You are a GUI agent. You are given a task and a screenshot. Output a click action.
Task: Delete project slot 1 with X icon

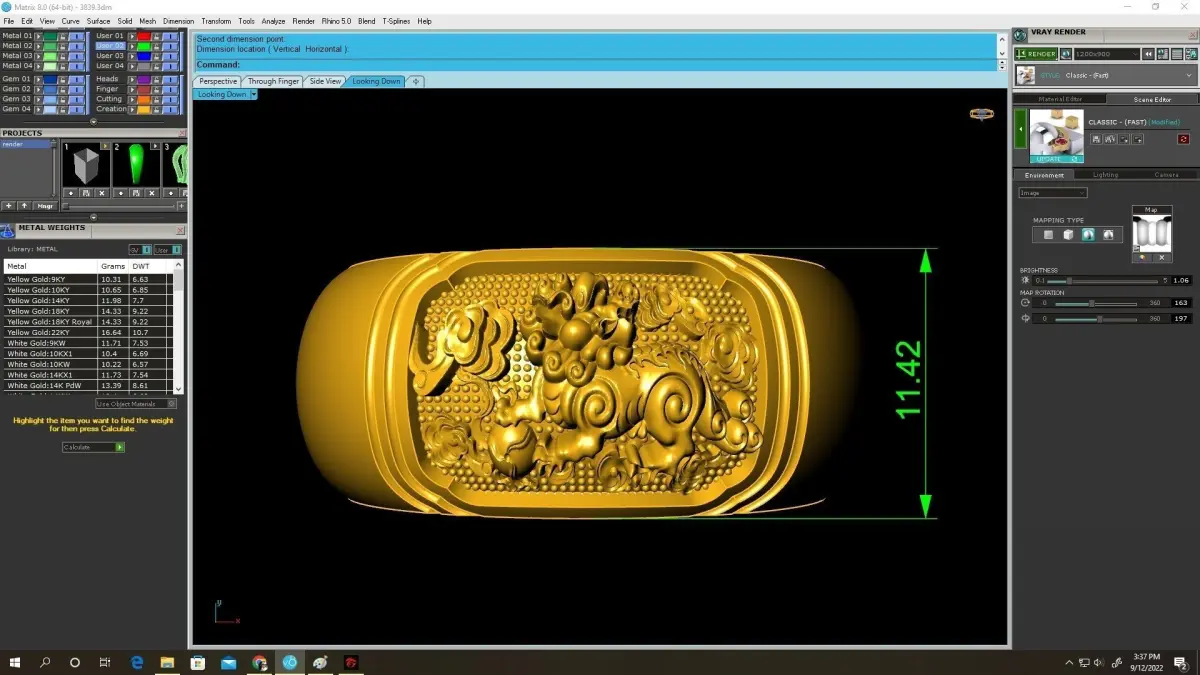point(101,193)
